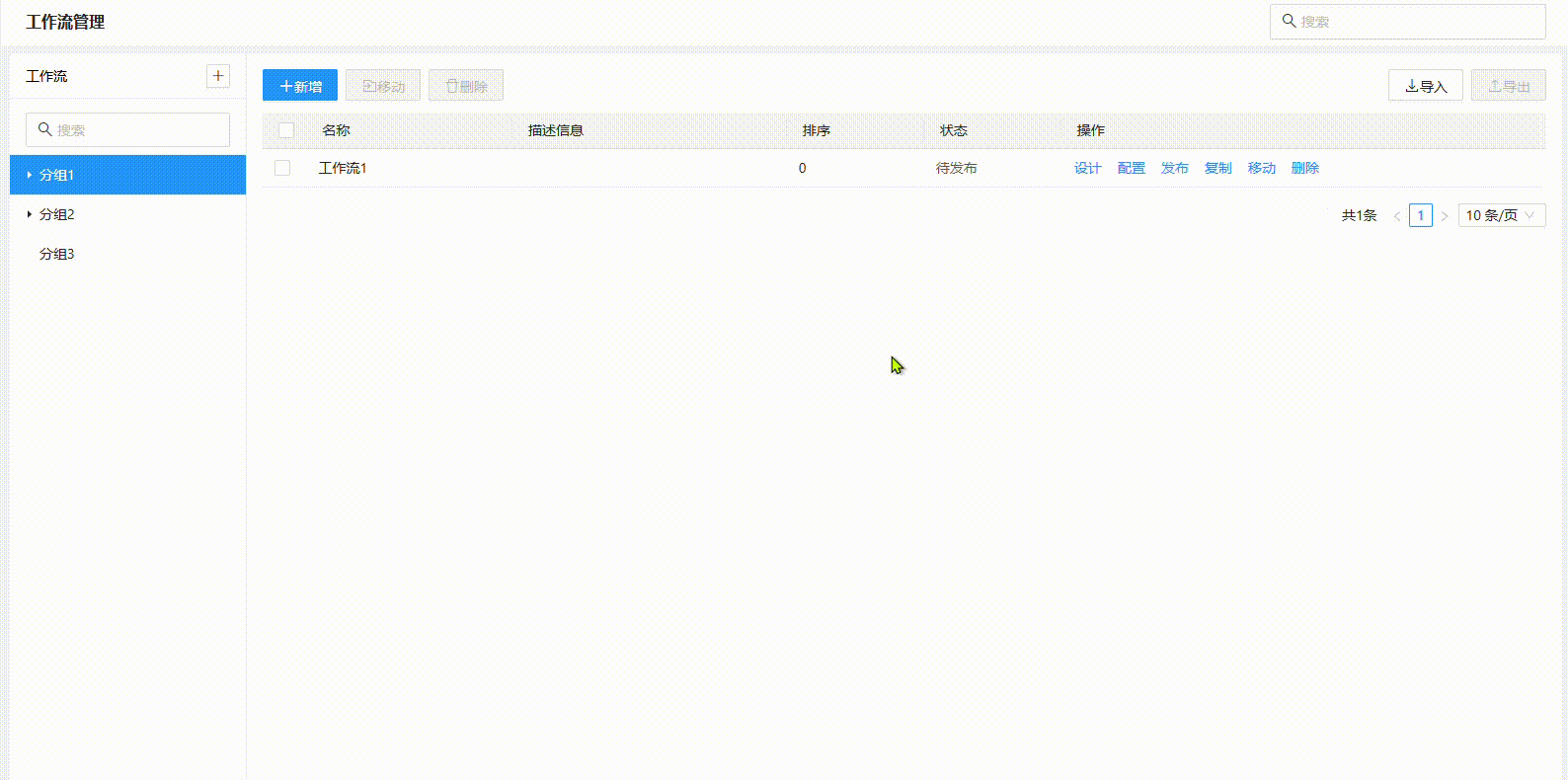The width and height of the screenshot is (1568, 780).
Task: Expand the 分组1 tree node arrow
Action: (30, 175)
